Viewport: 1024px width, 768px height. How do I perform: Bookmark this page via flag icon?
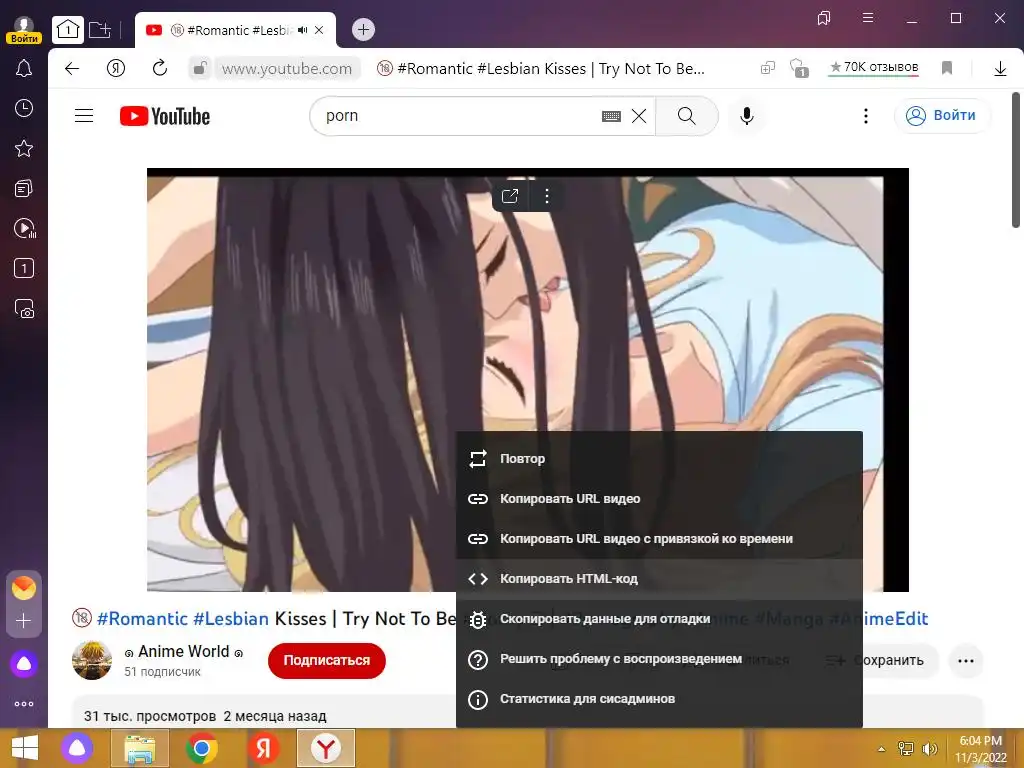click(947, 68)
